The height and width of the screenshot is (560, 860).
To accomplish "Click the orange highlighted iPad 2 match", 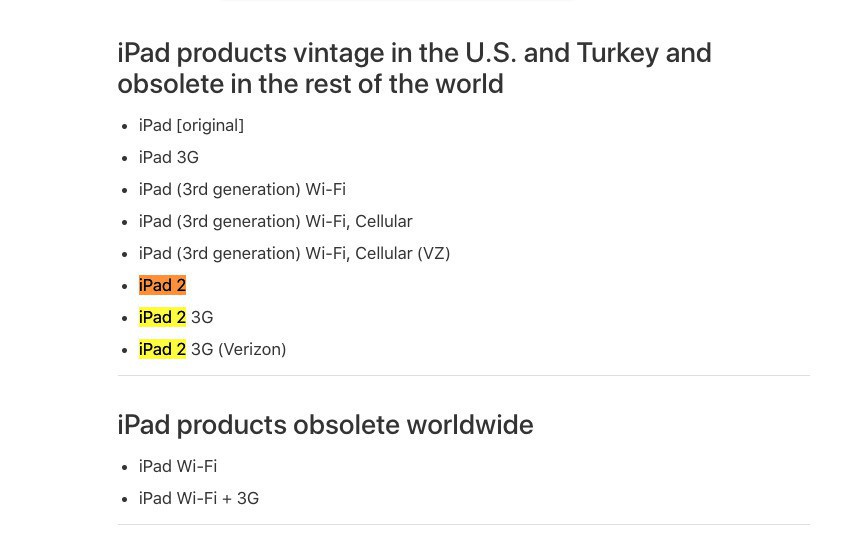I will click(162, 285).
